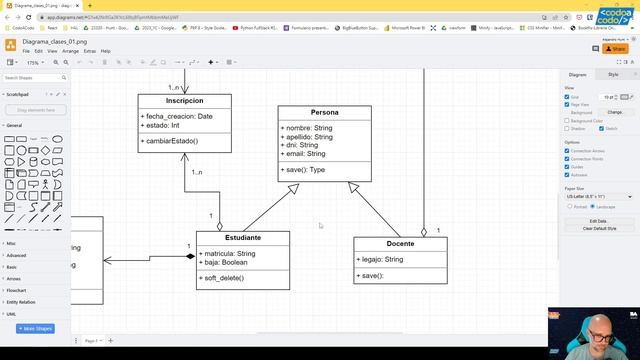Open the Arrange menu
Screen dimensions: 640x360
[70, 51]
